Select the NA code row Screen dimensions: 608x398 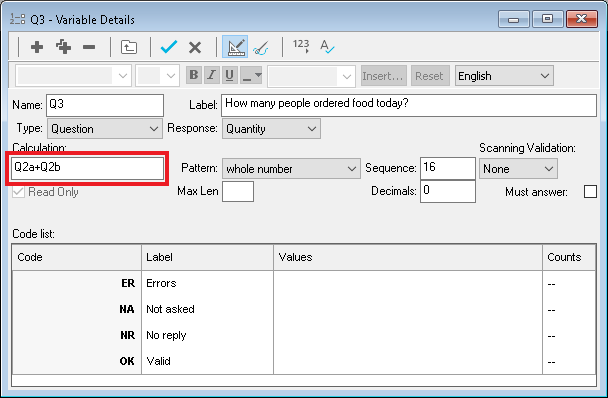[304, 309]
